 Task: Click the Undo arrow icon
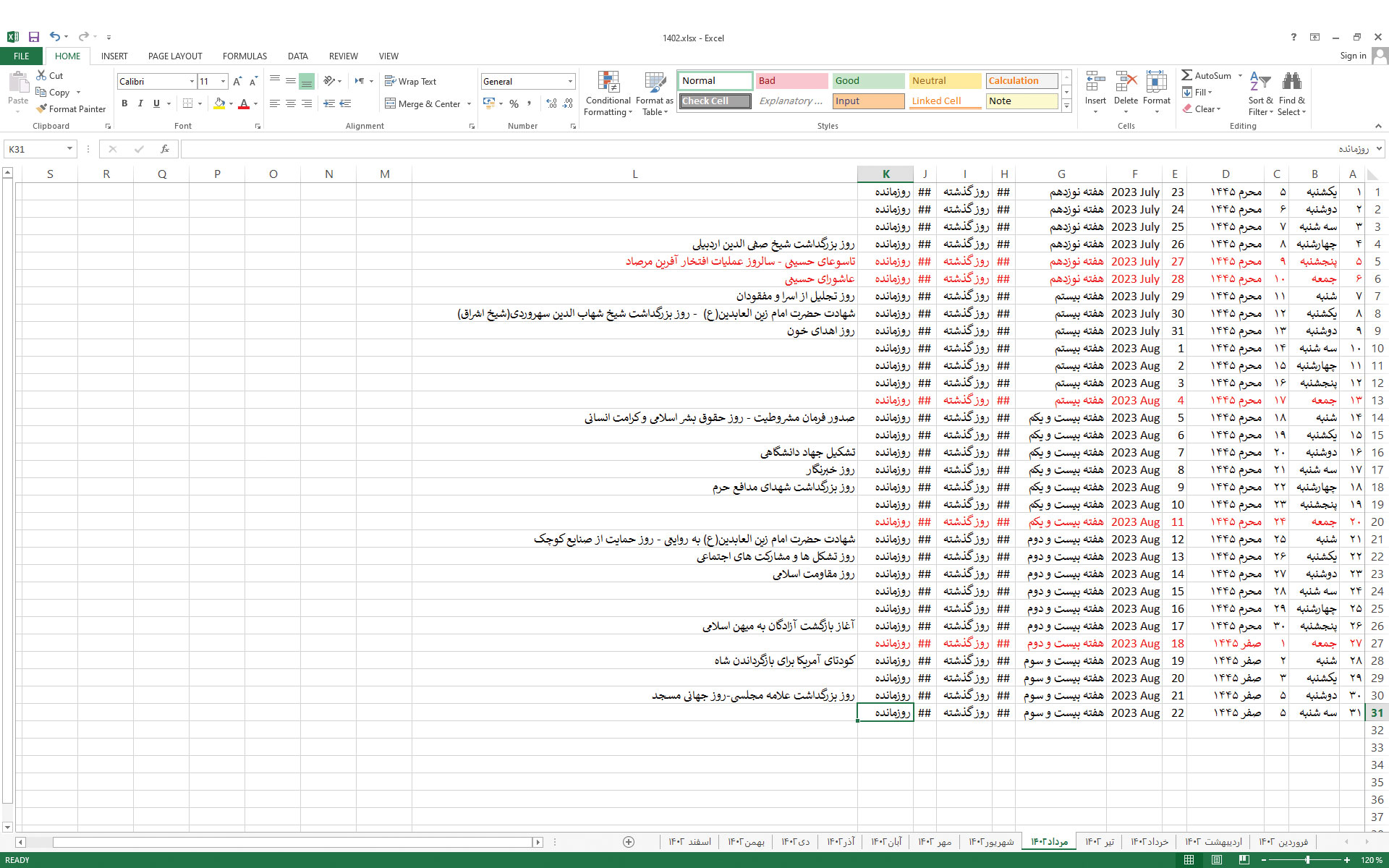click(55, 37)
